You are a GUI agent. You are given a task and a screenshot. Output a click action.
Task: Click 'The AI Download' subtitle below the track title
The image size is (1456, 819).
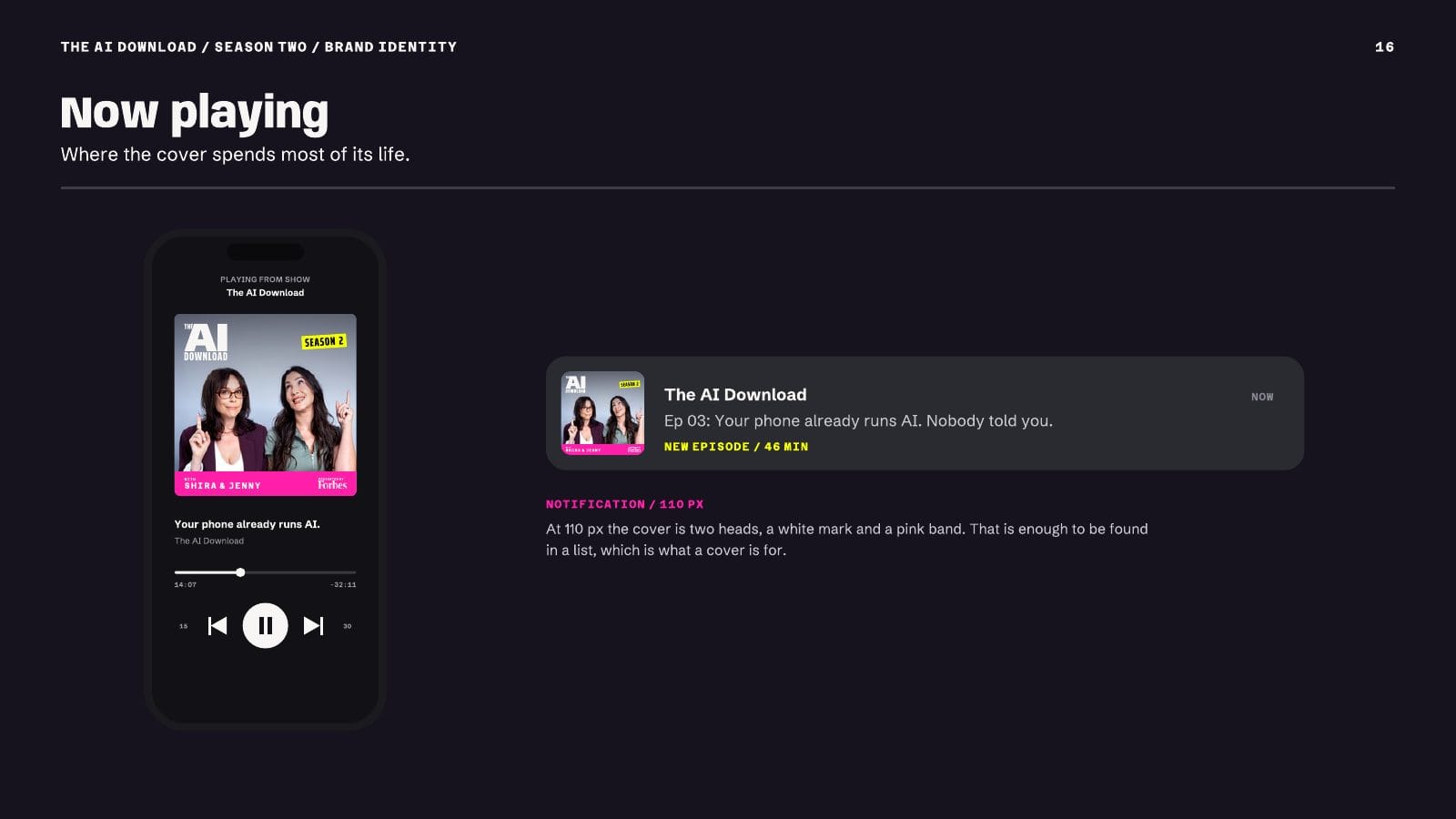coord(209,541)
